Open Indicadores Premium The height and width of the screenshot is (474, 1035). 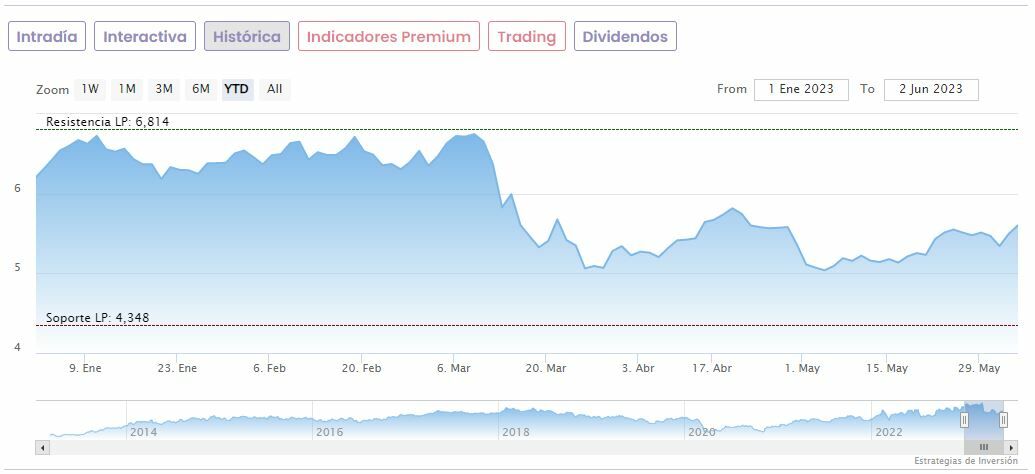tap(388, 37)
